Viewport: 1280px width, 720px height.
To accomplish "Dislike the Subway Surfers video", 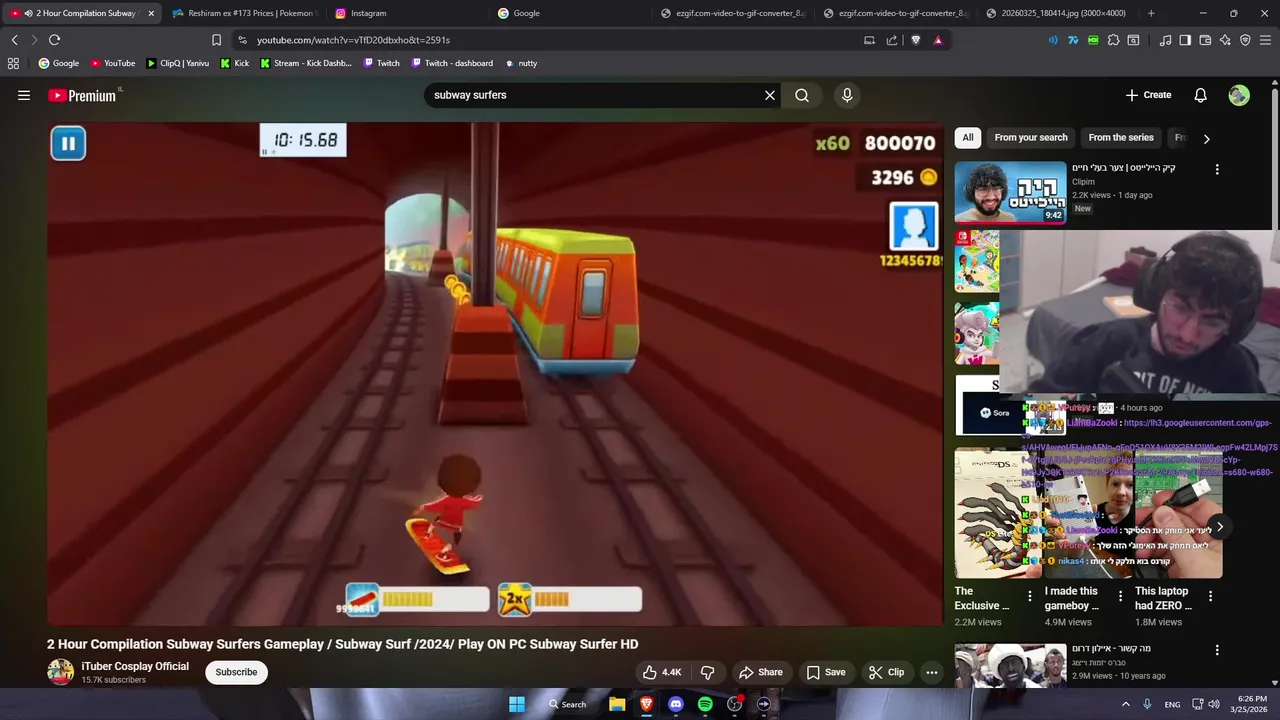I will (x=708, y=672).
